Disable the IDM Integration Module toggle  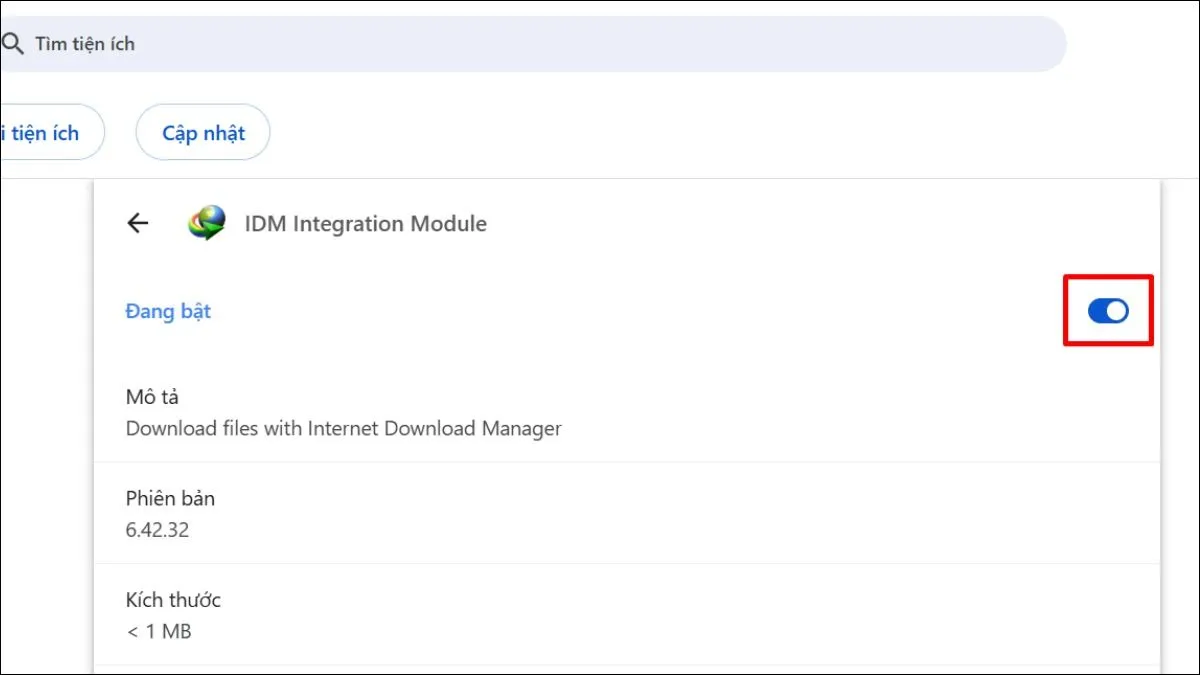click(x=1108, y=311)
